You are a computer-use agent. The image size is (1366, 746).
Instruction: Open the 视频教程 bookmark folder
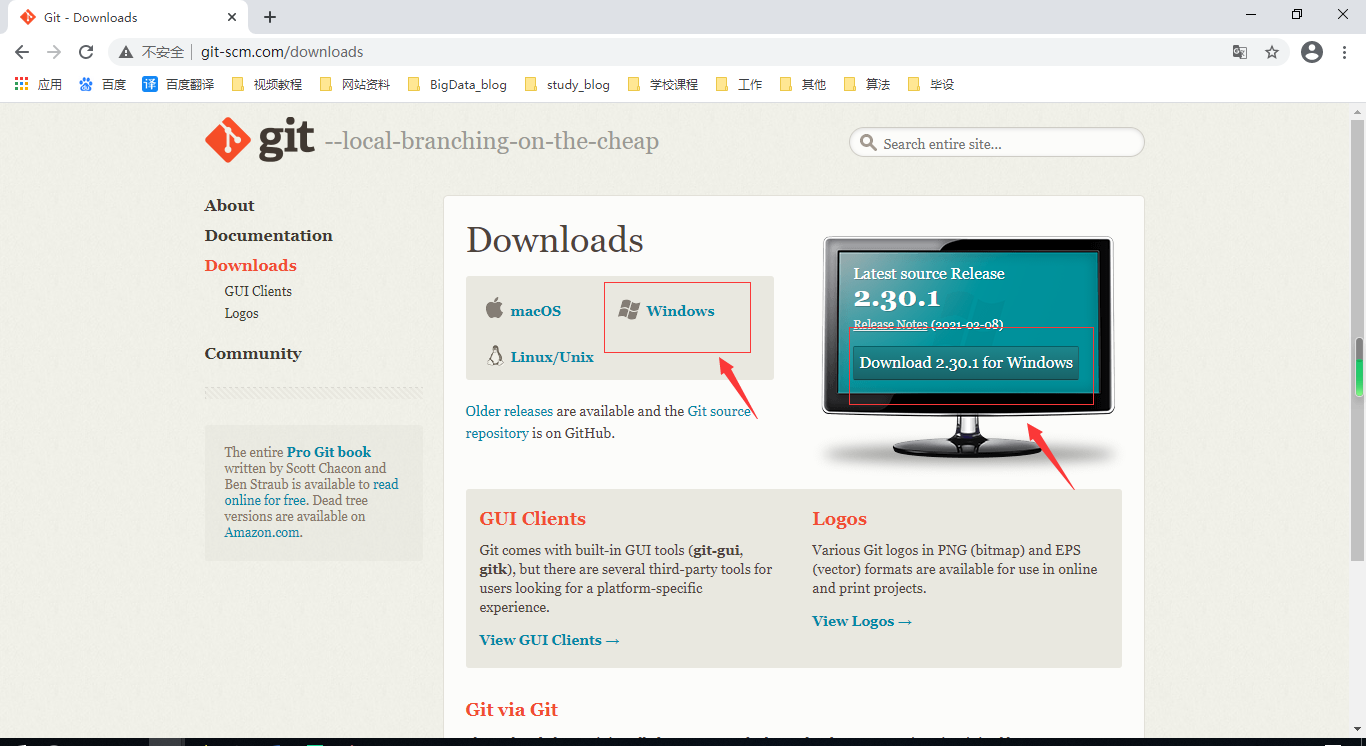coord(266,84)
